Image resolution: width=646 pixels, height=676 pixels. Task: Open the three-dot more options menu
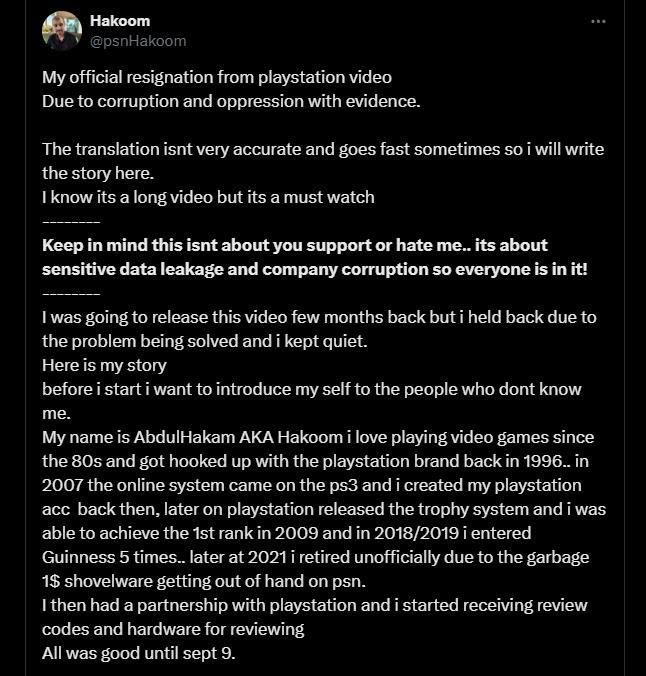tap(598, 21)
